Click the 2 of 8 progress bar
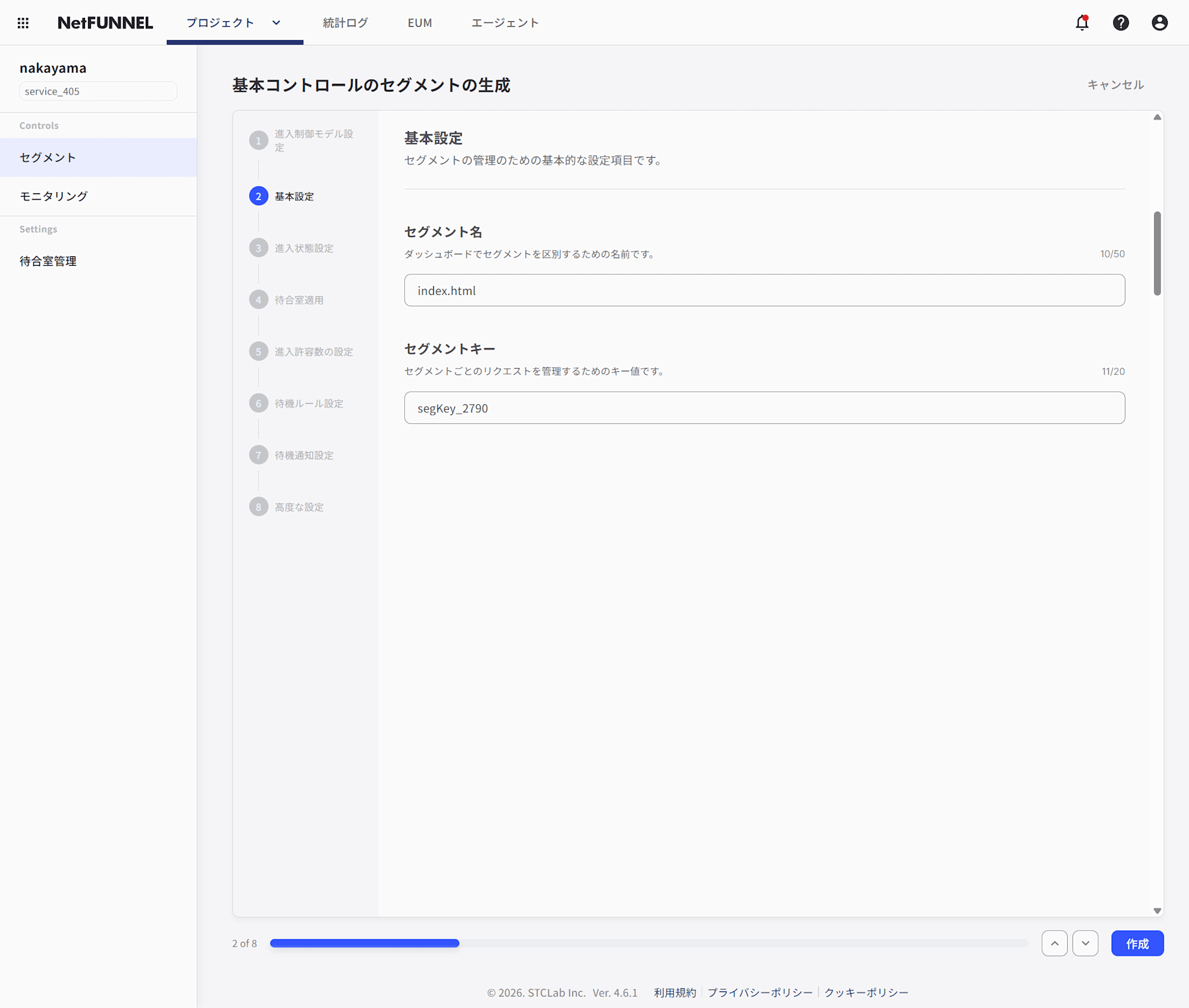Image resolution: width=1189 pixels, height=1008 pixels. point(648,943)
